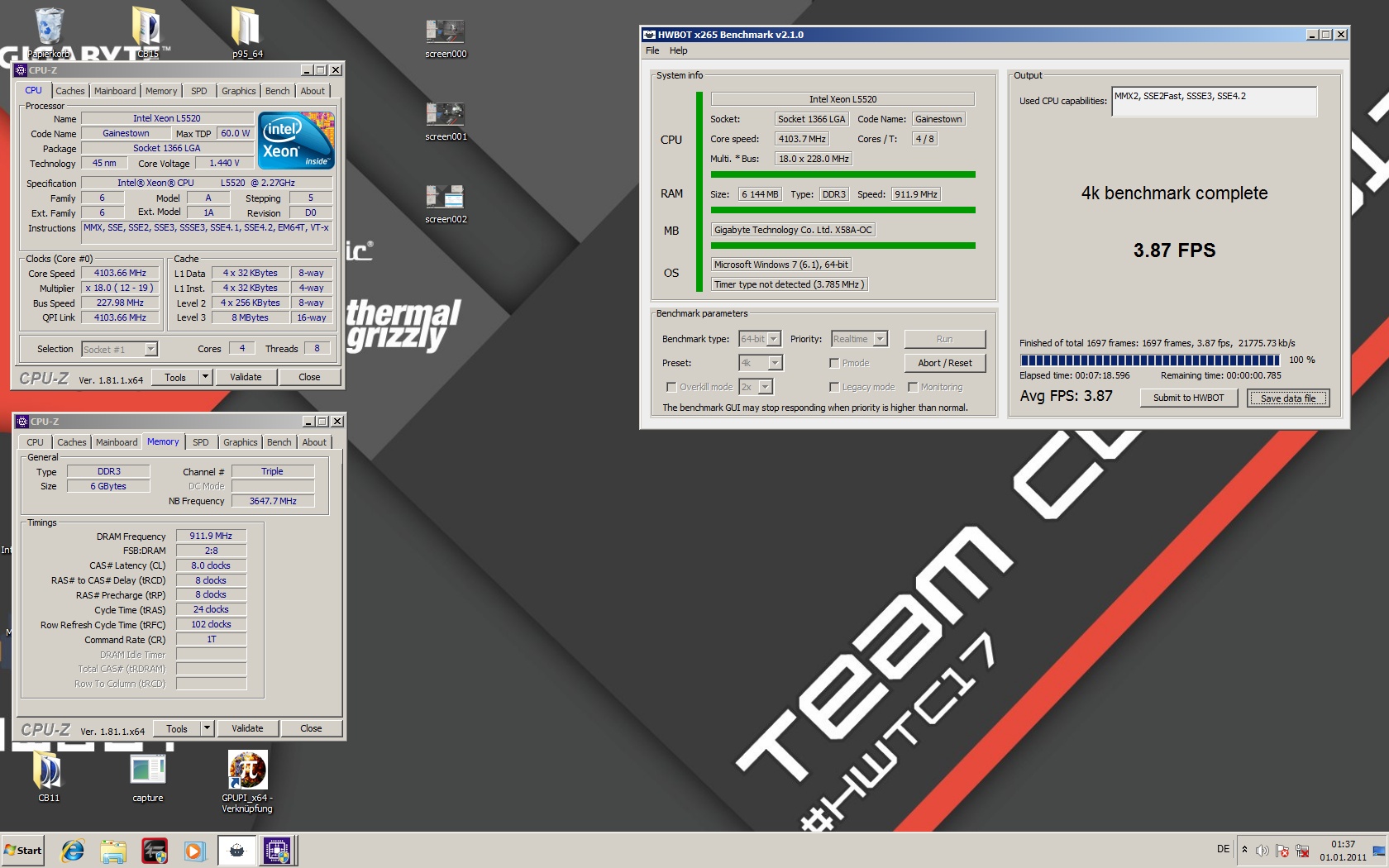Viewport: 1389px width, 868px height.
Task: Expand Tools arrow in upper CPU-Z
Action: pos(205,377)
